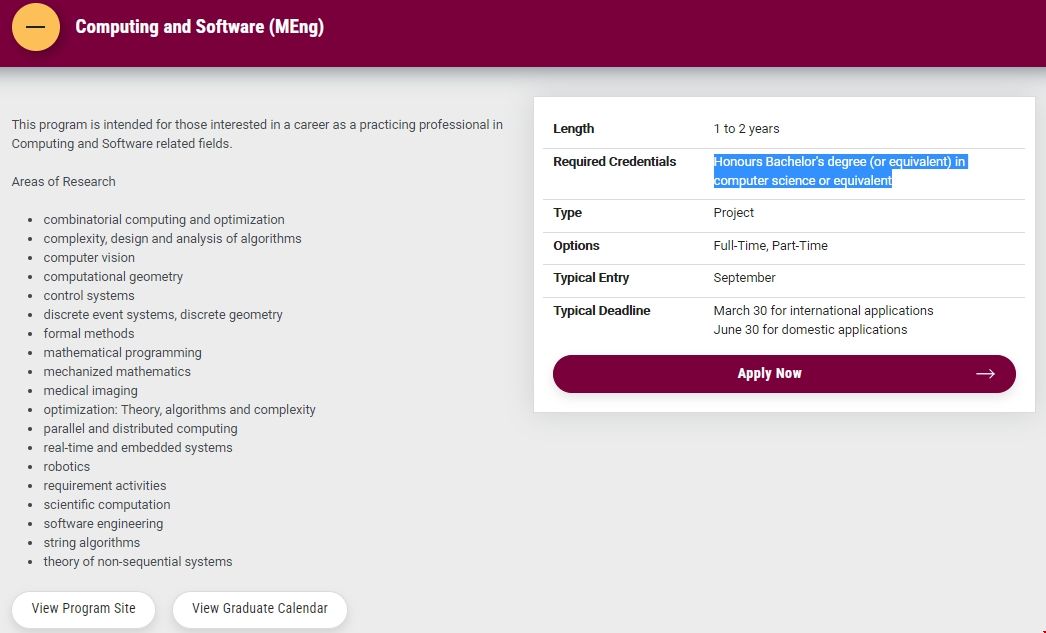Open View Graduate Calendar

click(260, 609)
